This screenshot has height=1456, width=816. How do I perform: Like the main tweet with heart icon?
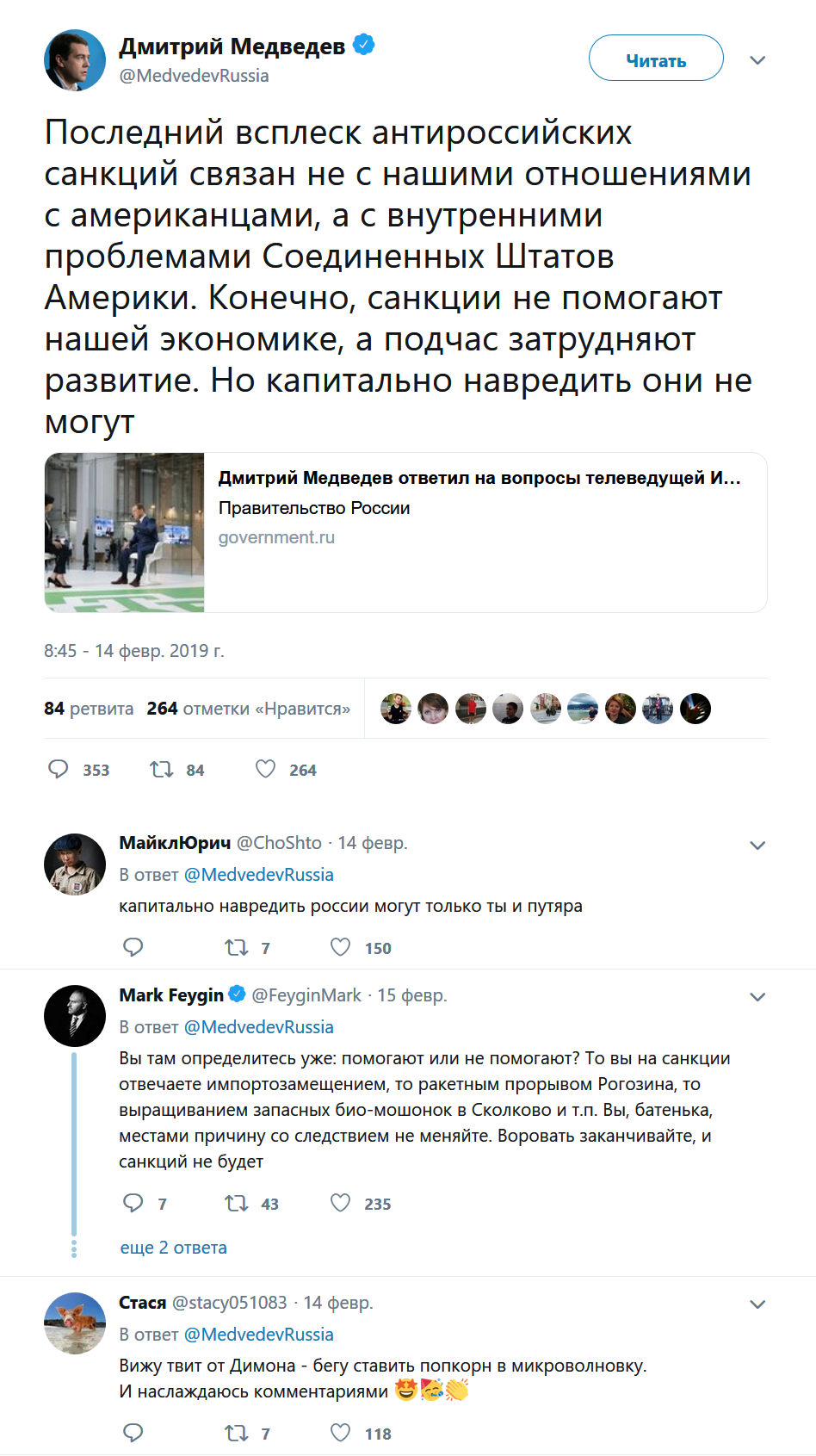coord(265,769)
